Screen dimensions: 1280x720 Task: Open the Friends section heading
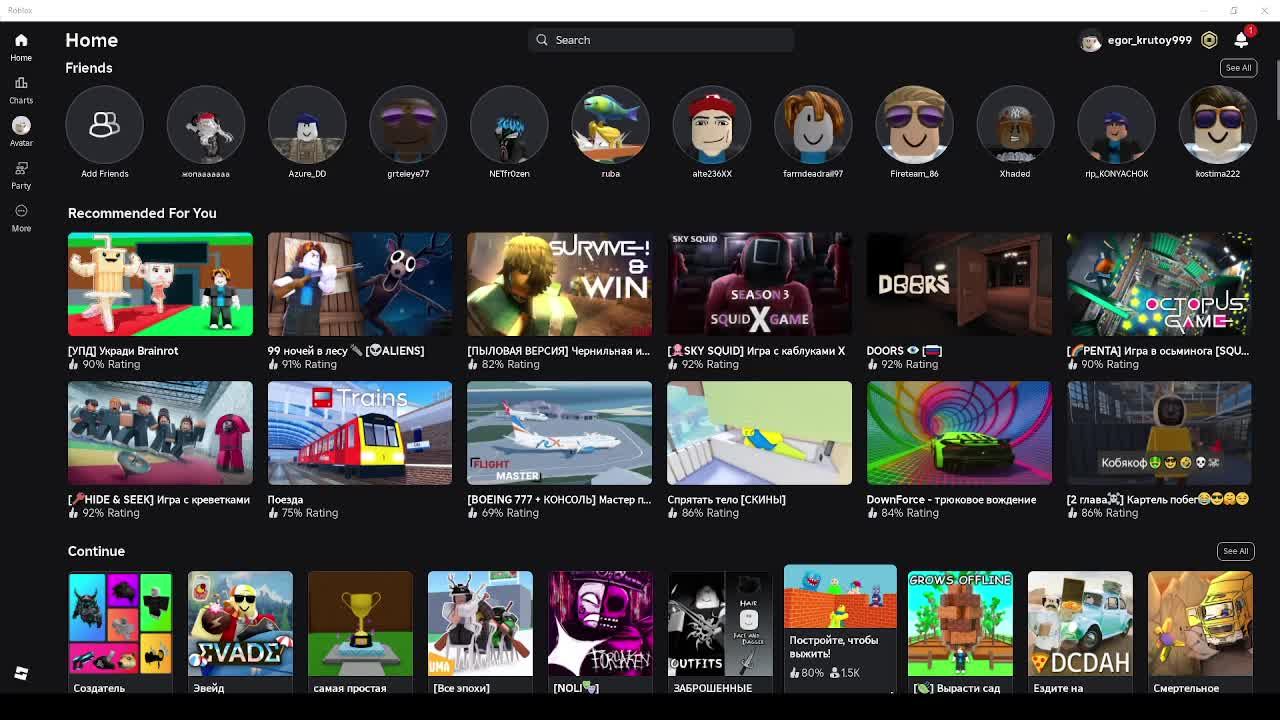tap(89, 68)
